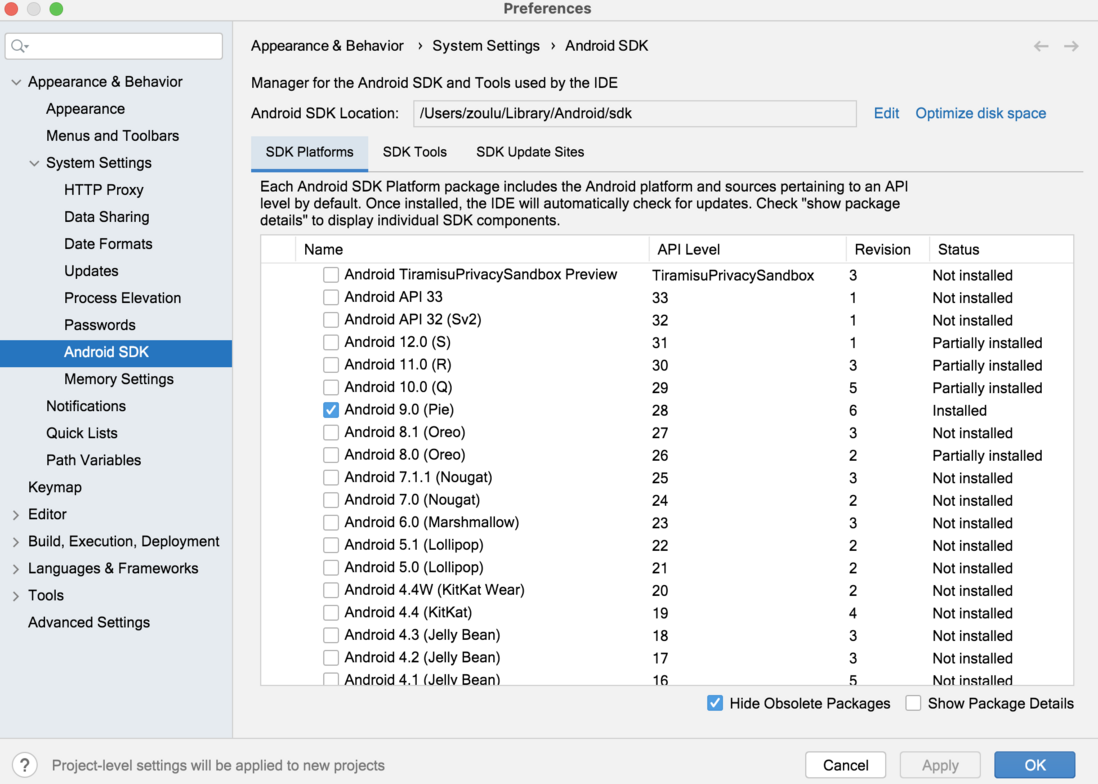This screenshot has width=1098, height=784.
Task: Open Memory Settings page
Action: tap(119, 379)
